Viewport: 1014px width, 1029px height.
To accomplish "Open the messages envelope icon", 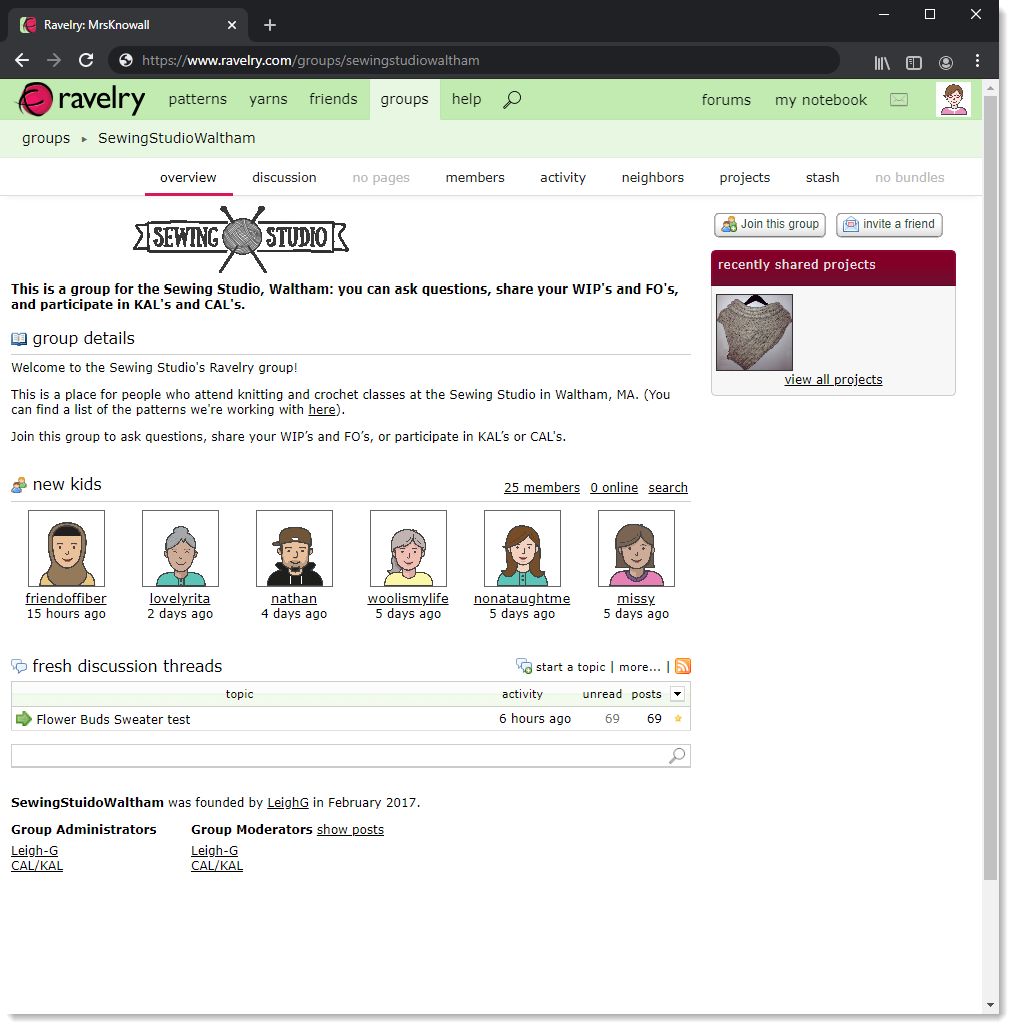I will 898,100.
